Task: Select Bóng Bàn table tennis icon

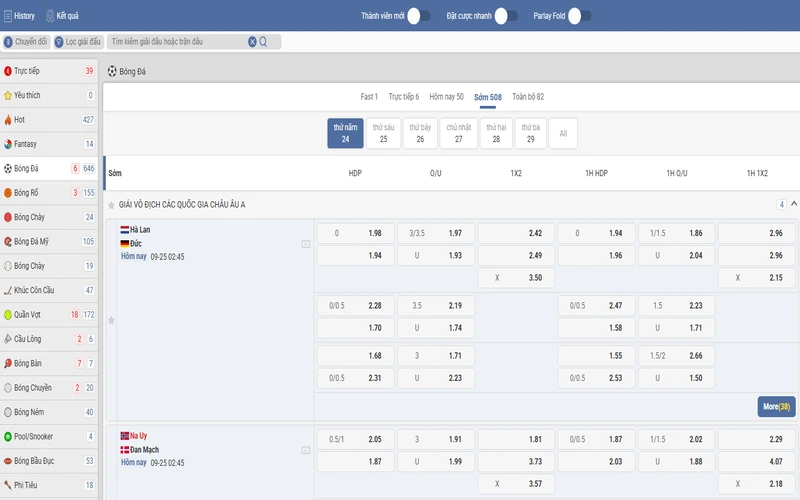Action: pos(8,363)
